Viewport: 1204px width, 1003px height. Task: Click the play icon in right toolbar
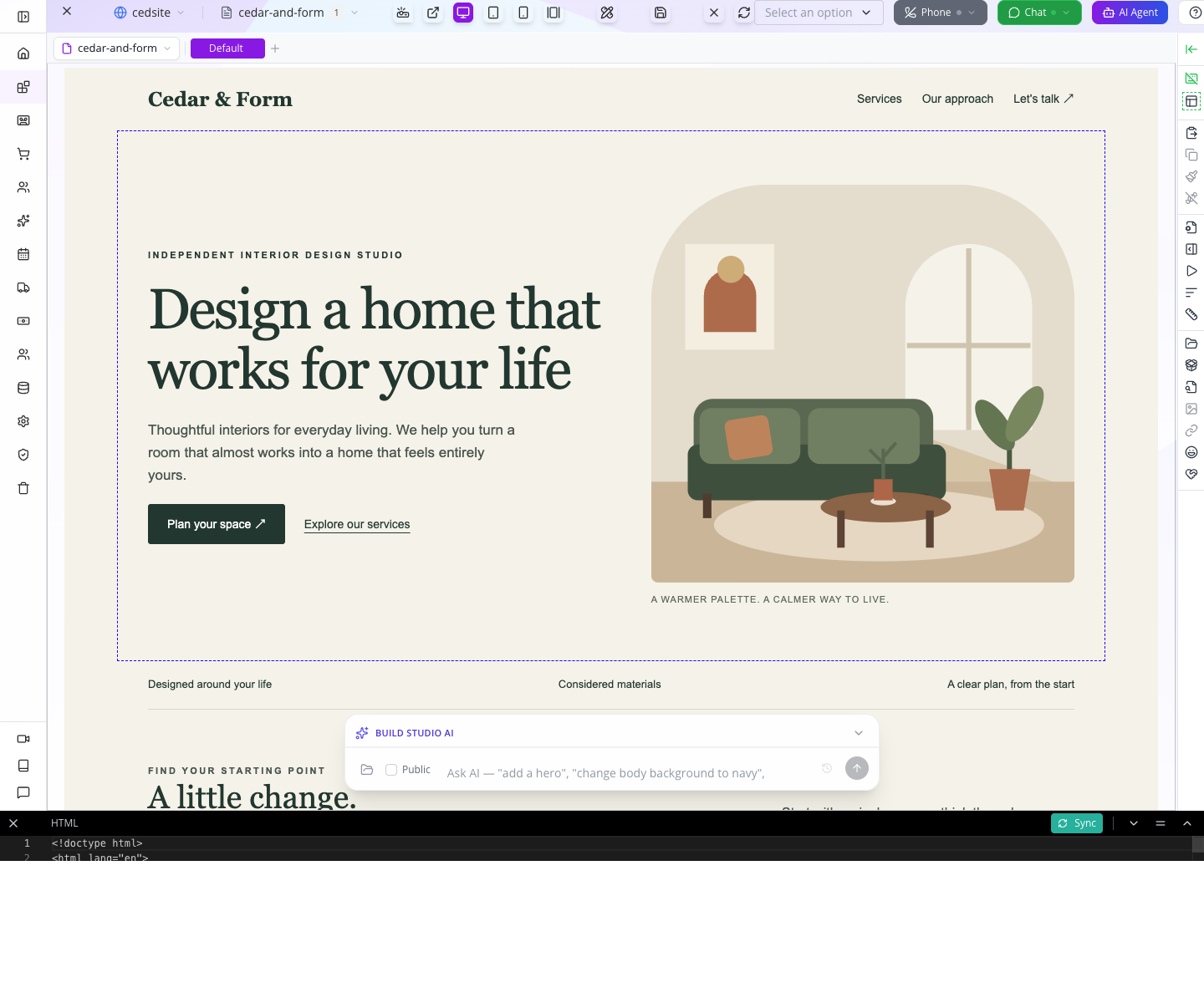pos(1191,271)
